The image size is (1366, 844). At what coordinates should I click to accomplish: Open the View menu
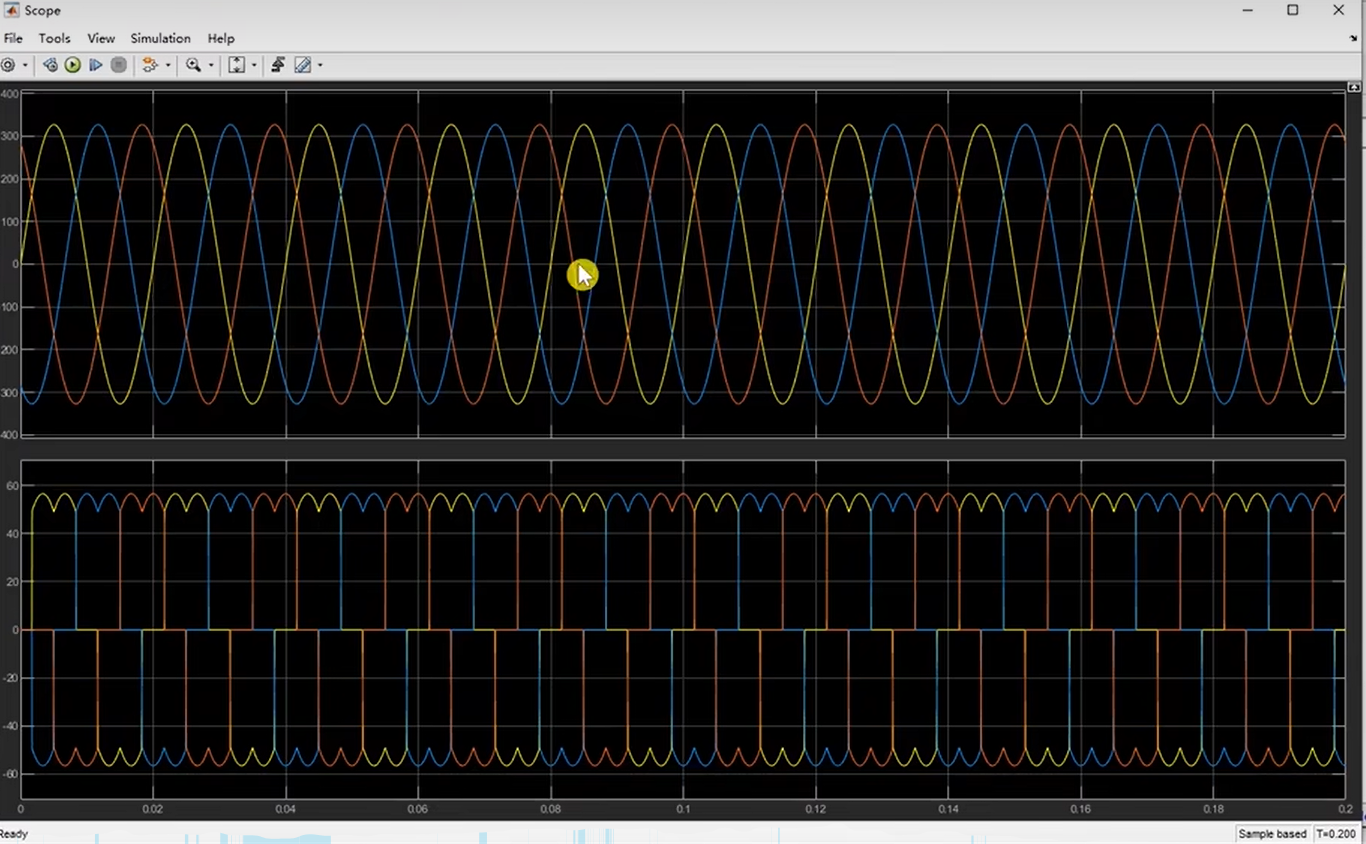[101, 38]
